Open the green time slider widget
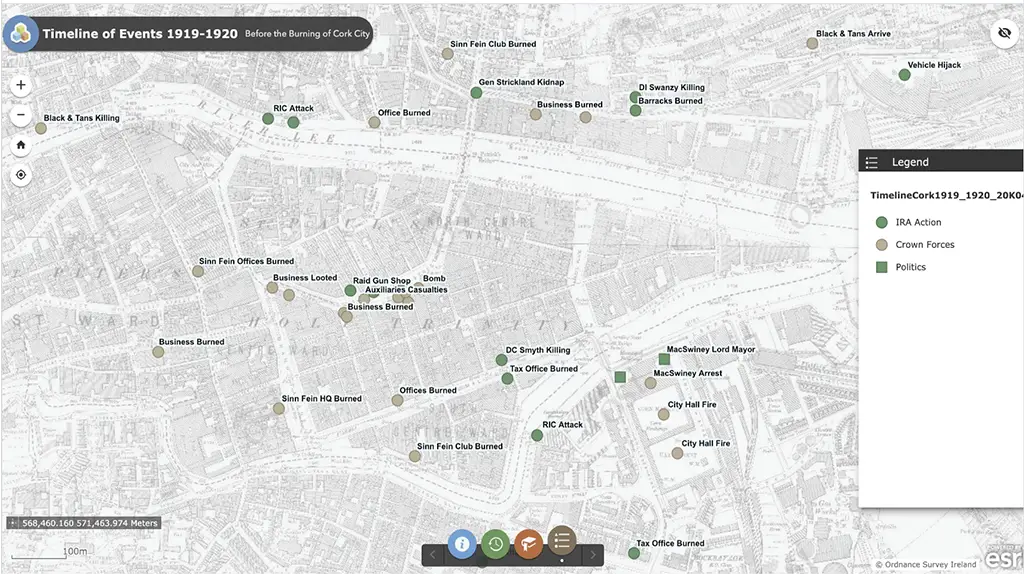The width and height of the screenshot is (1024, 575). (495, 543)
